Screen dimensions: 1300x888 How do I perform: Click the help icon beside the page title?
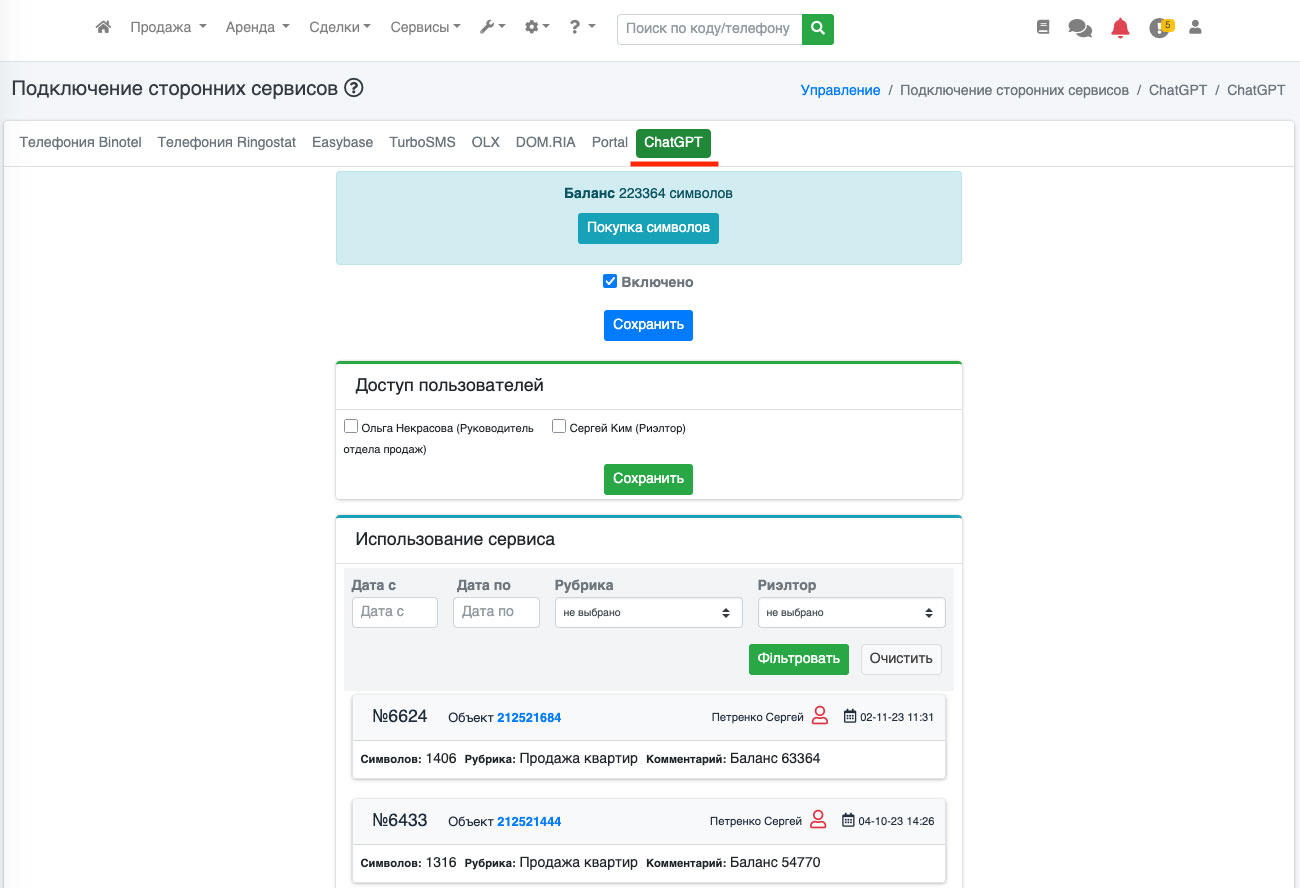click(354, 88)
